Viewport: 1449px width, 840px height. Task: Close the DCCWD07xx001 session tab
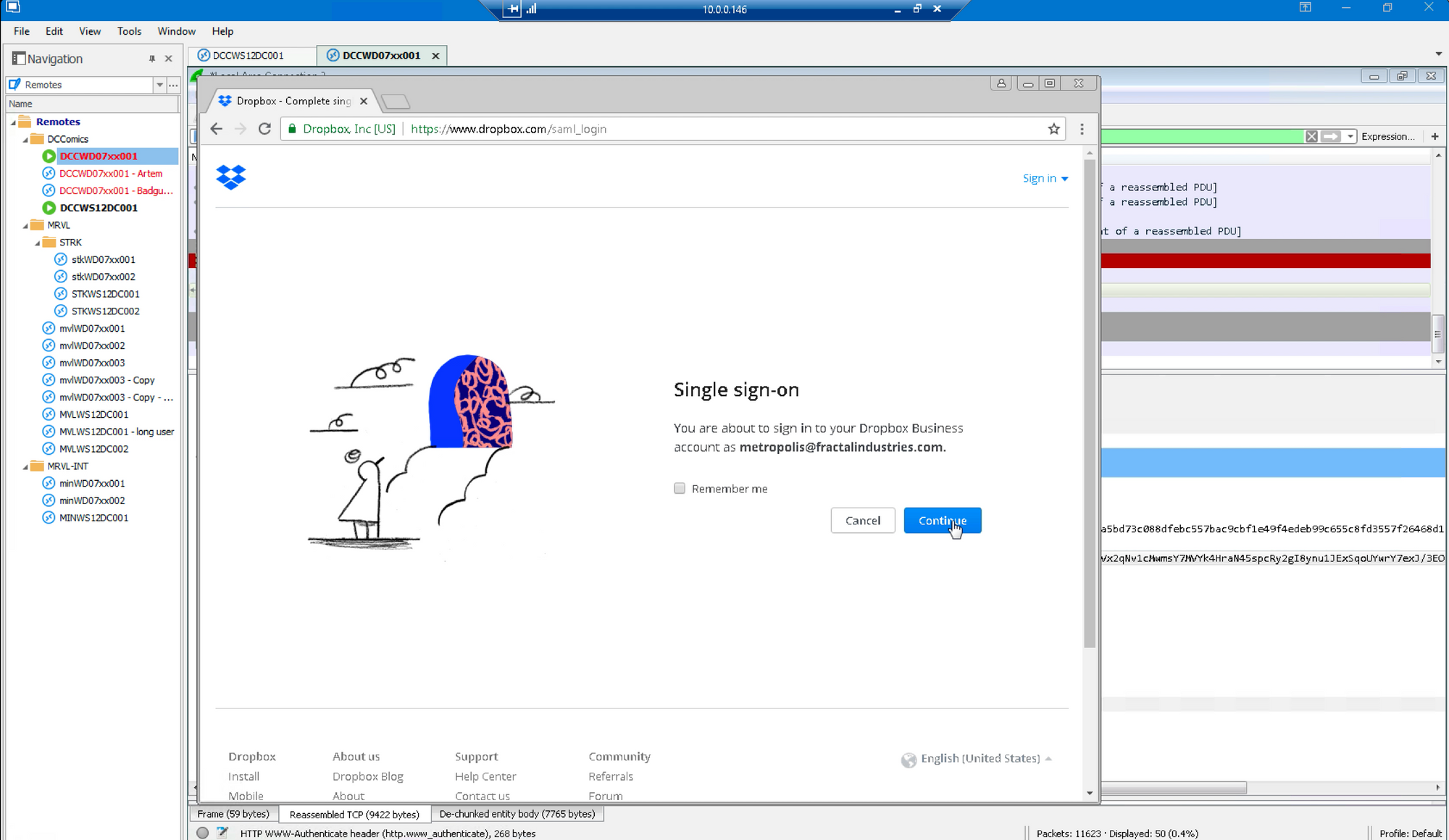[x=435, y=56]
